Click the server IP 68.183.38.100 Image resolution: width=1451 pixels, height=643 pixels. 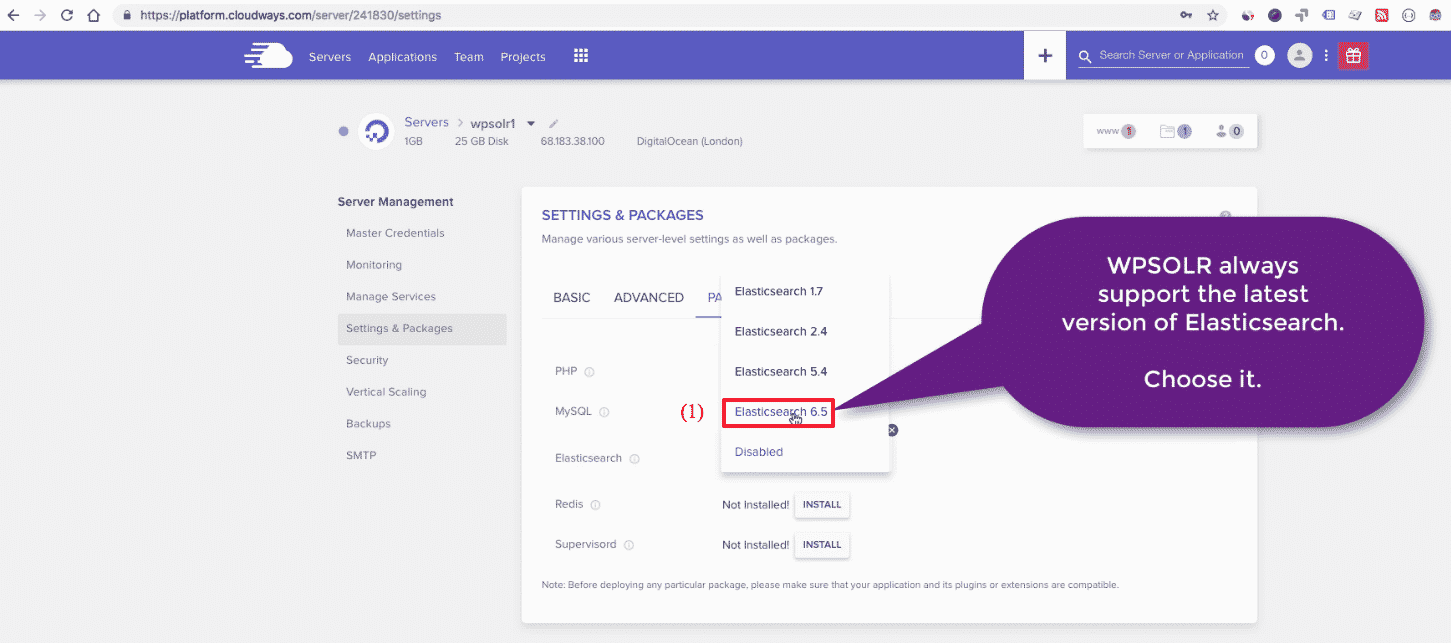572,142
